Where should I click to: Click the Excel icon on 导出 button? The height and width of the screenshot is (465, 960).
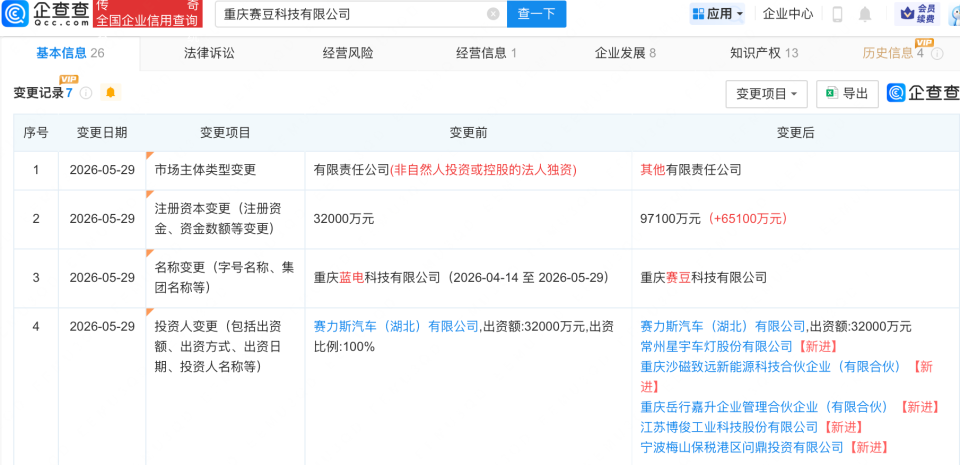click(831, 94)
